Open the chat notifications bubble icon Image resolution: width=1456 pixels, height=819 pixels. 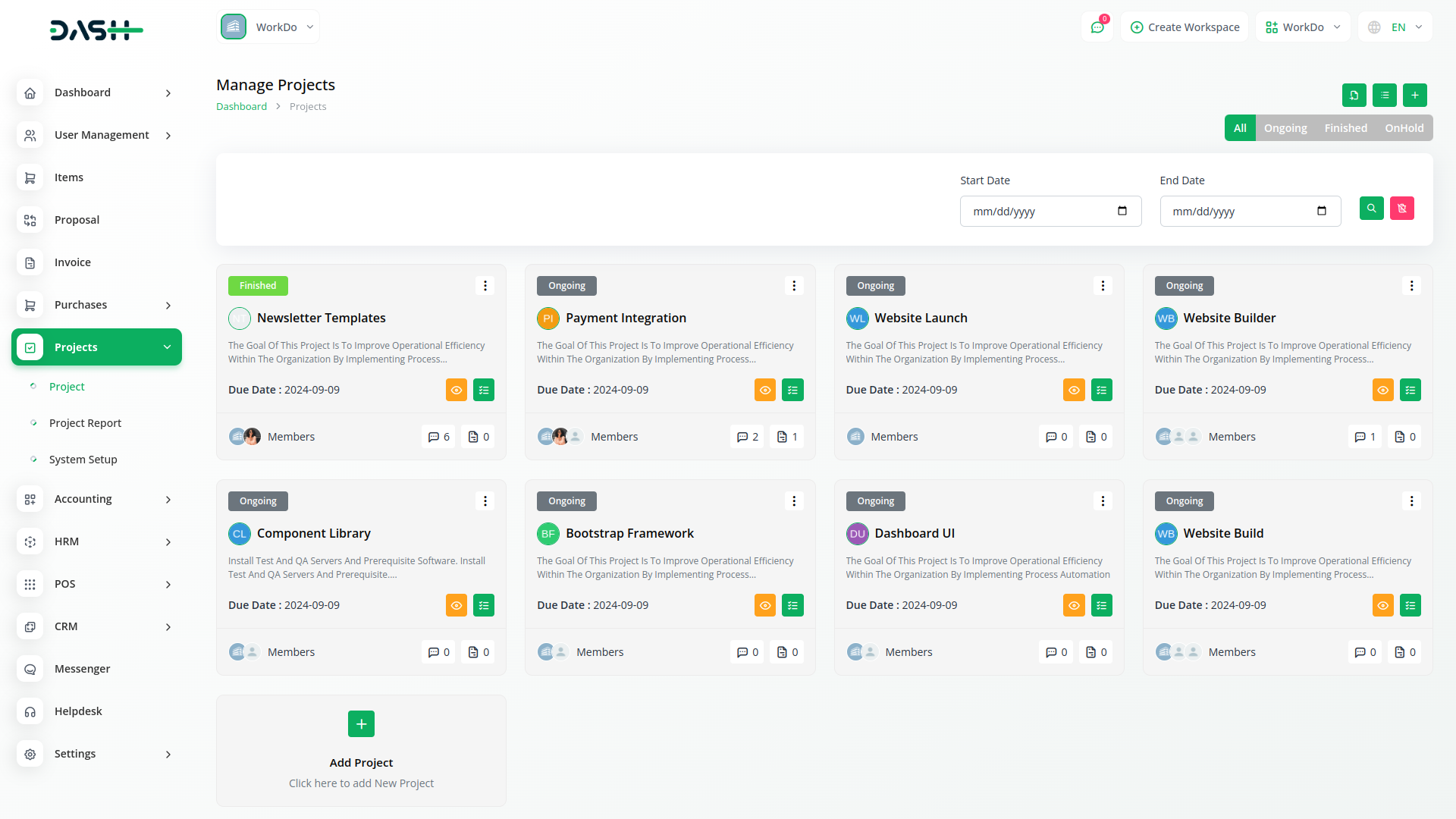(1097, 26)
